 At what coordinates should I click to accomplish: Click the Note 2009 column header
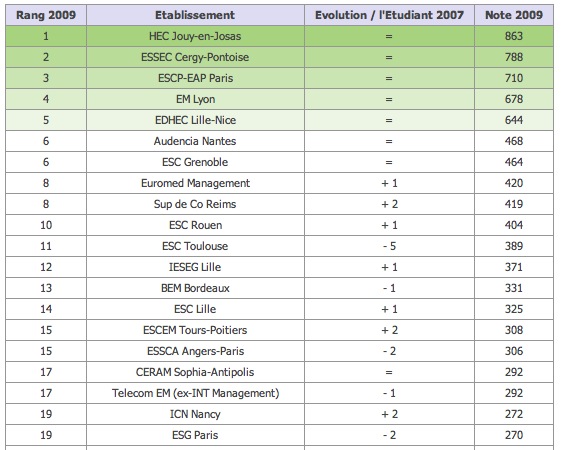point(514,15)
